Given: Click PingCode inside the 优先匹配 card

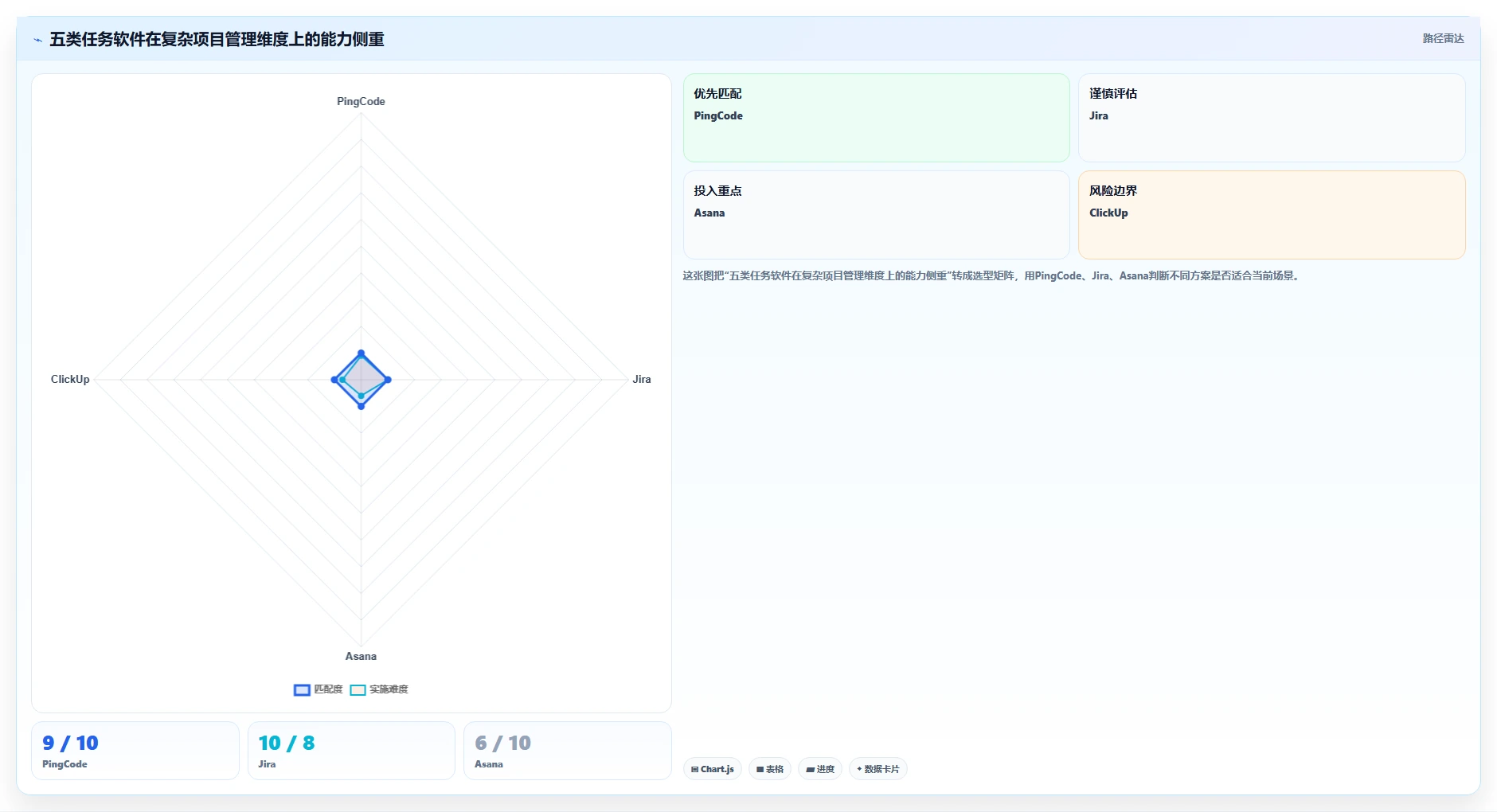Looking at the screenshot, I should tap(718, 116).
